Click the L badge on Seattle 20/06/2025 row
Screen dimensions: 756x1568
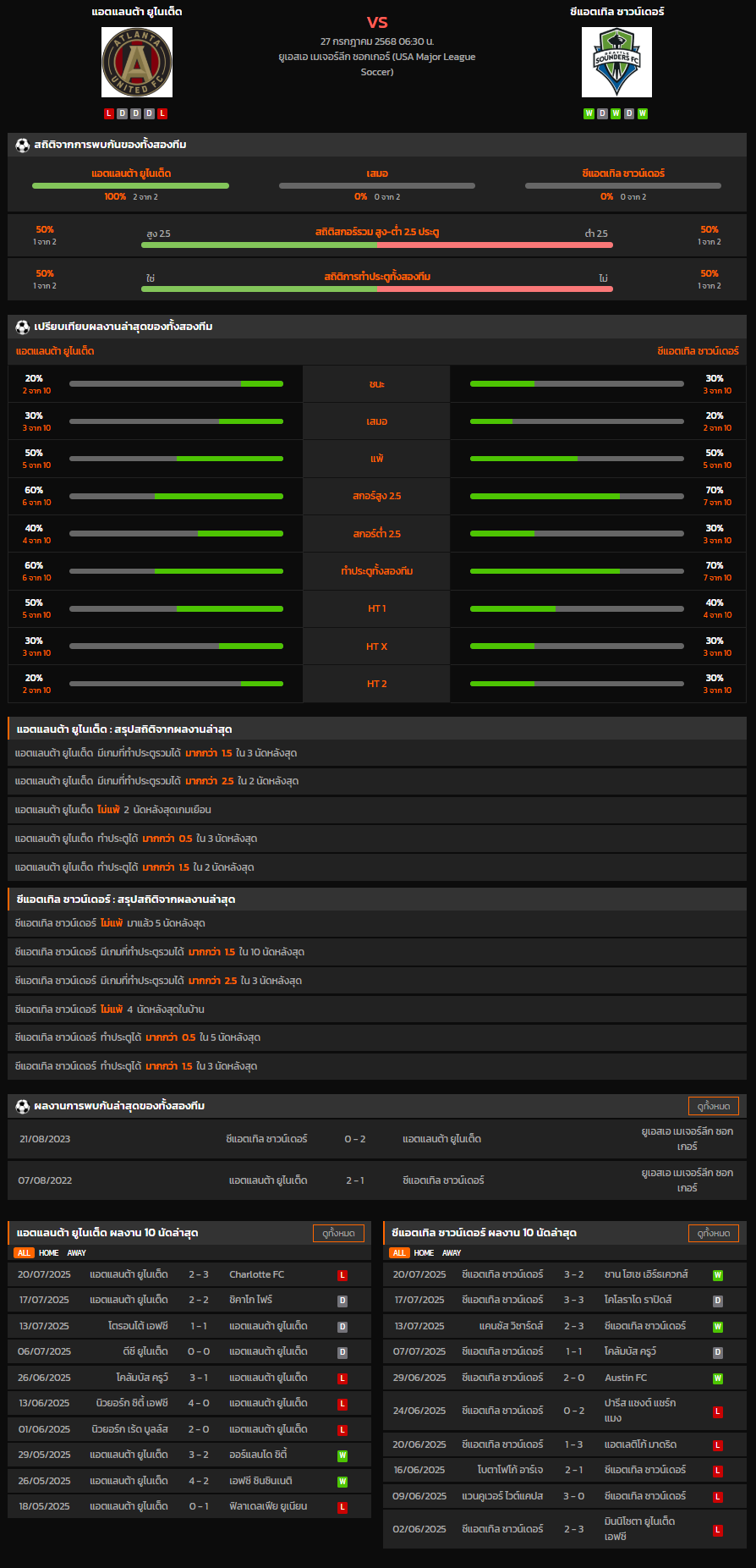(x=718, y=1445)
